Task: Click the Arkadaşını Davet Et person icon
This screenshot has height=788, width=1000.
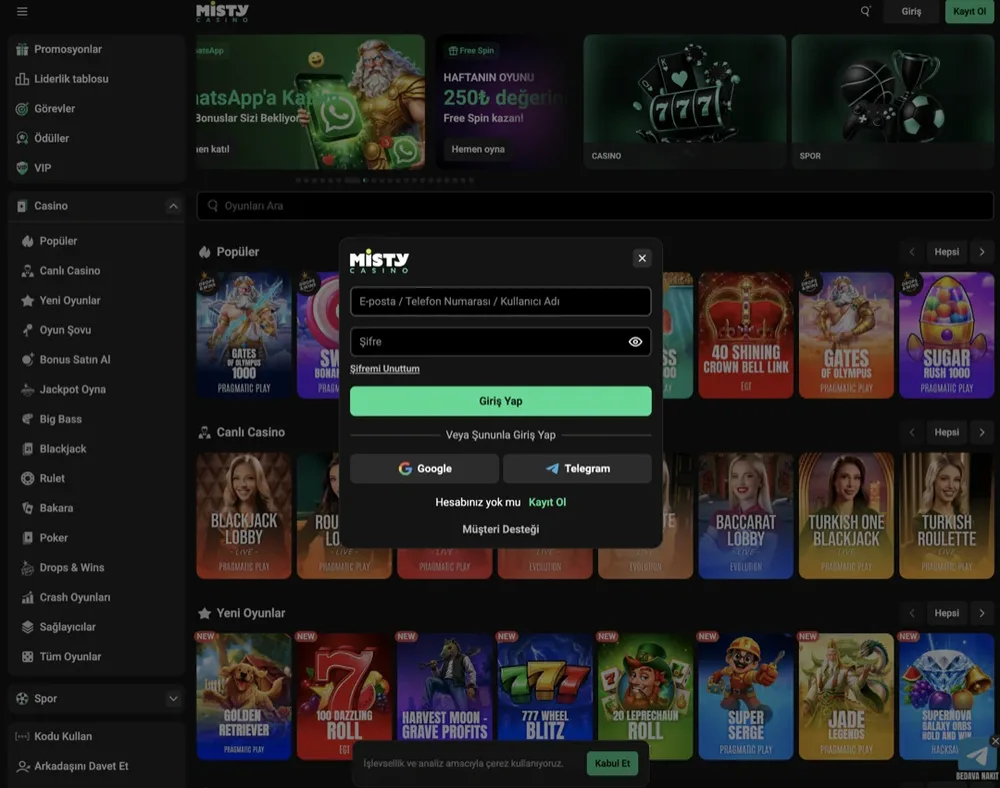Action: [x=22, y=766]
